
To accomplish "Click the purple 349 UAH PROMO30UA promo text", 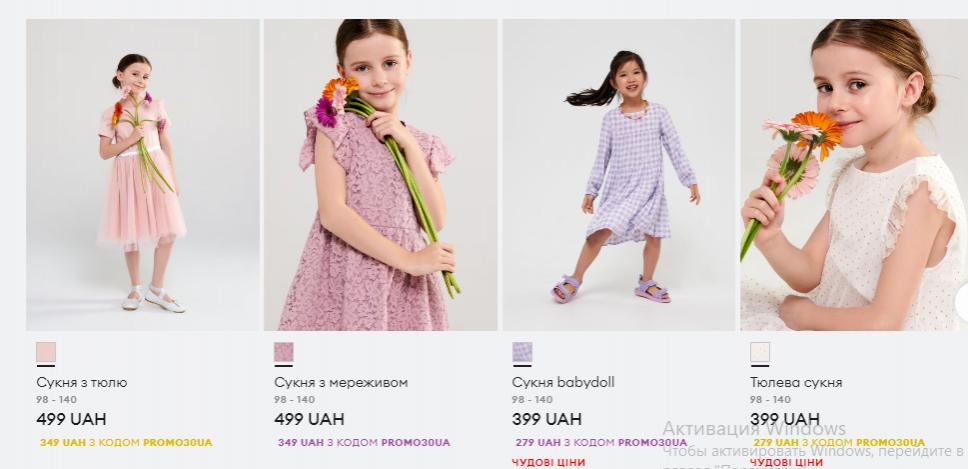I will [364, 442].
